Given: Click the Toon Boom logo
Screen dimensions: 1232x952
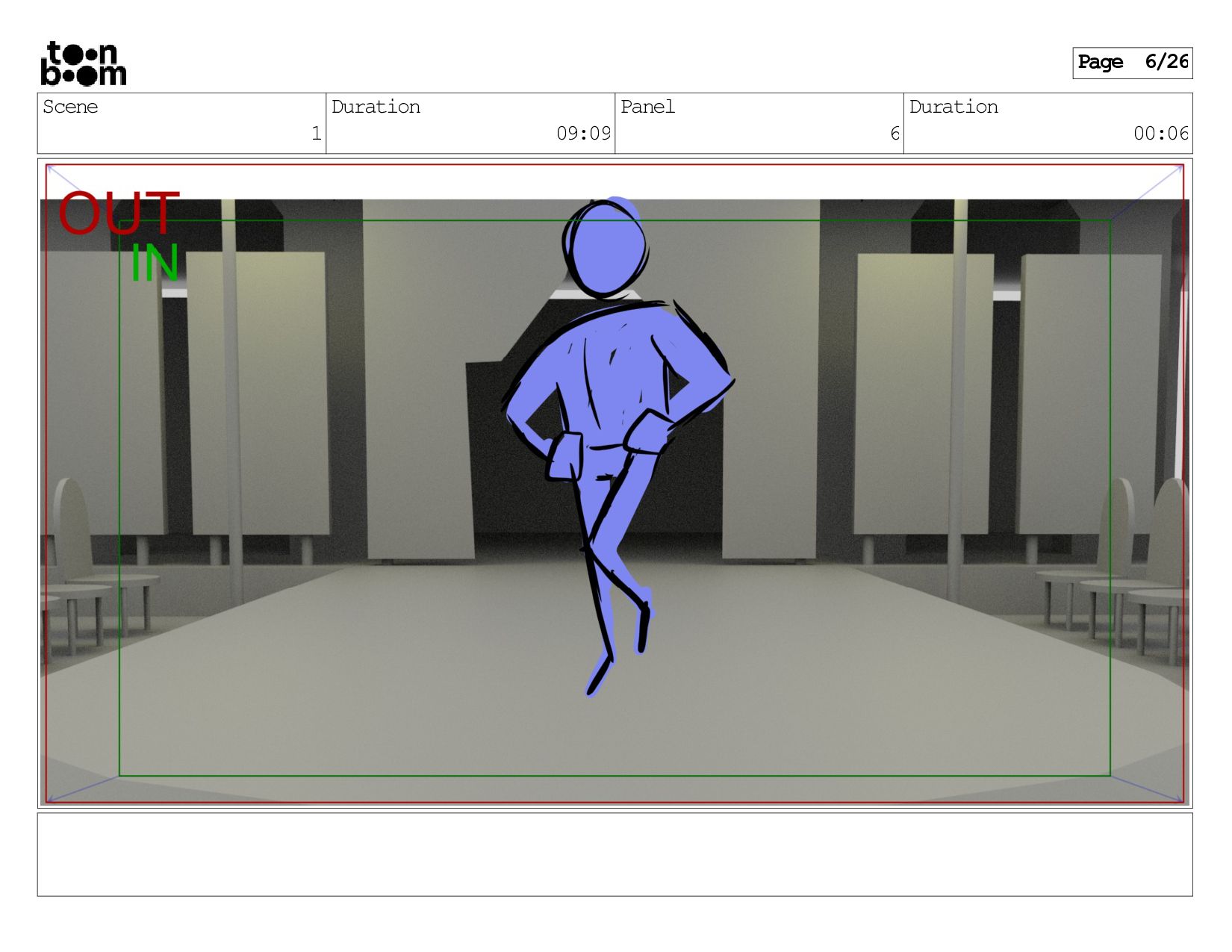Looking at the screenshot, I should [83, 63].
